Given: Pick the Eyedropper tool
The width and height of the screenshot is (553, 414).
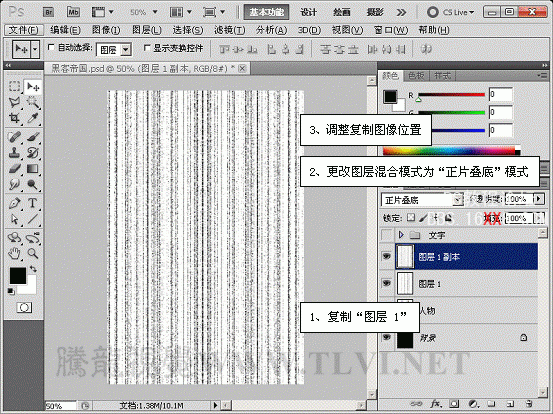Looking at the screenshot, I should point(32,118).
